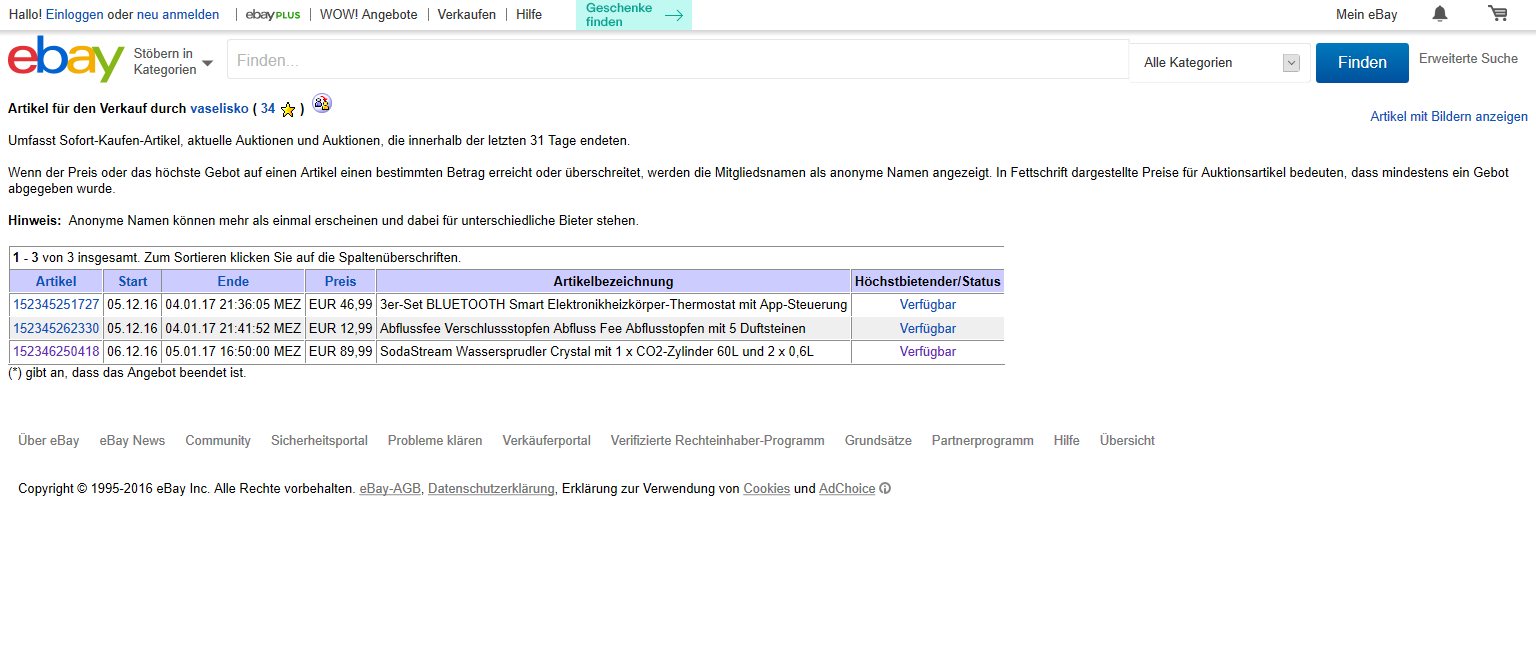Open Übersicht footer link

1127,440
